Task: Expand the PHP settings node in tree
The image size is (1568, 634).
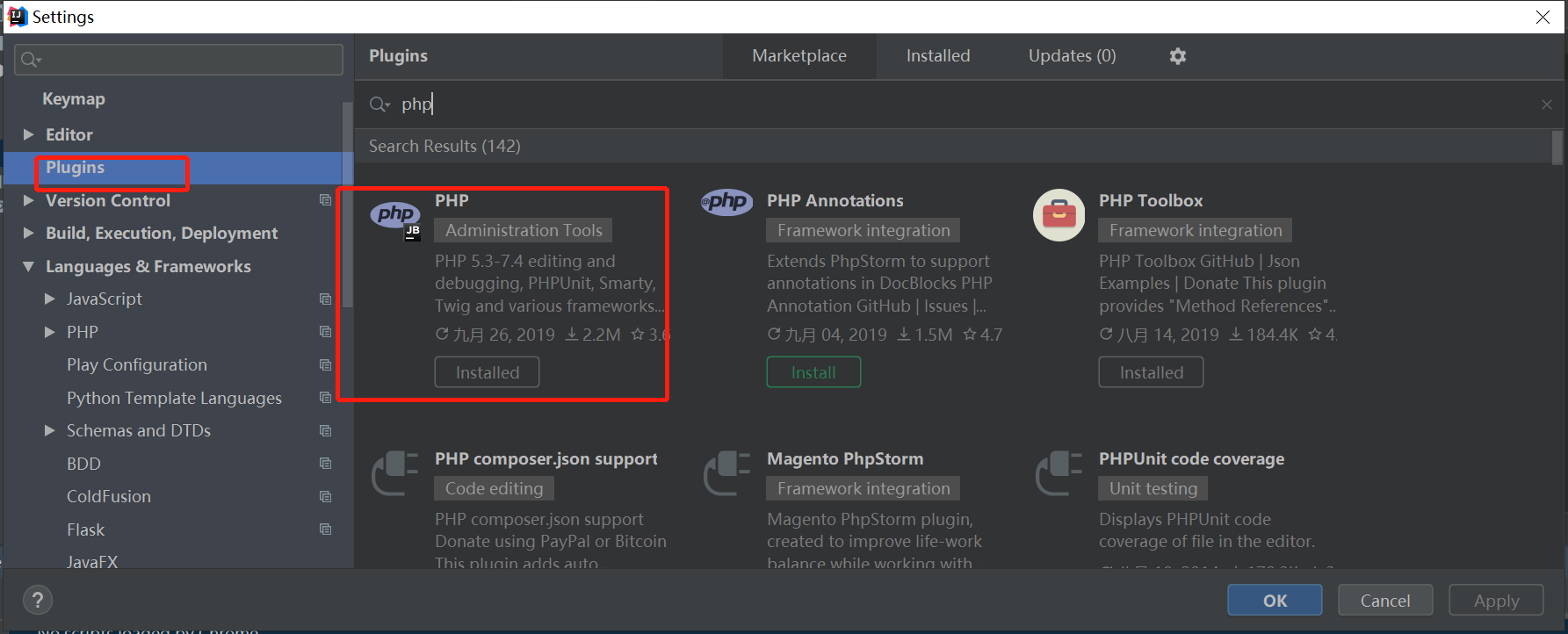Action: 49,332
